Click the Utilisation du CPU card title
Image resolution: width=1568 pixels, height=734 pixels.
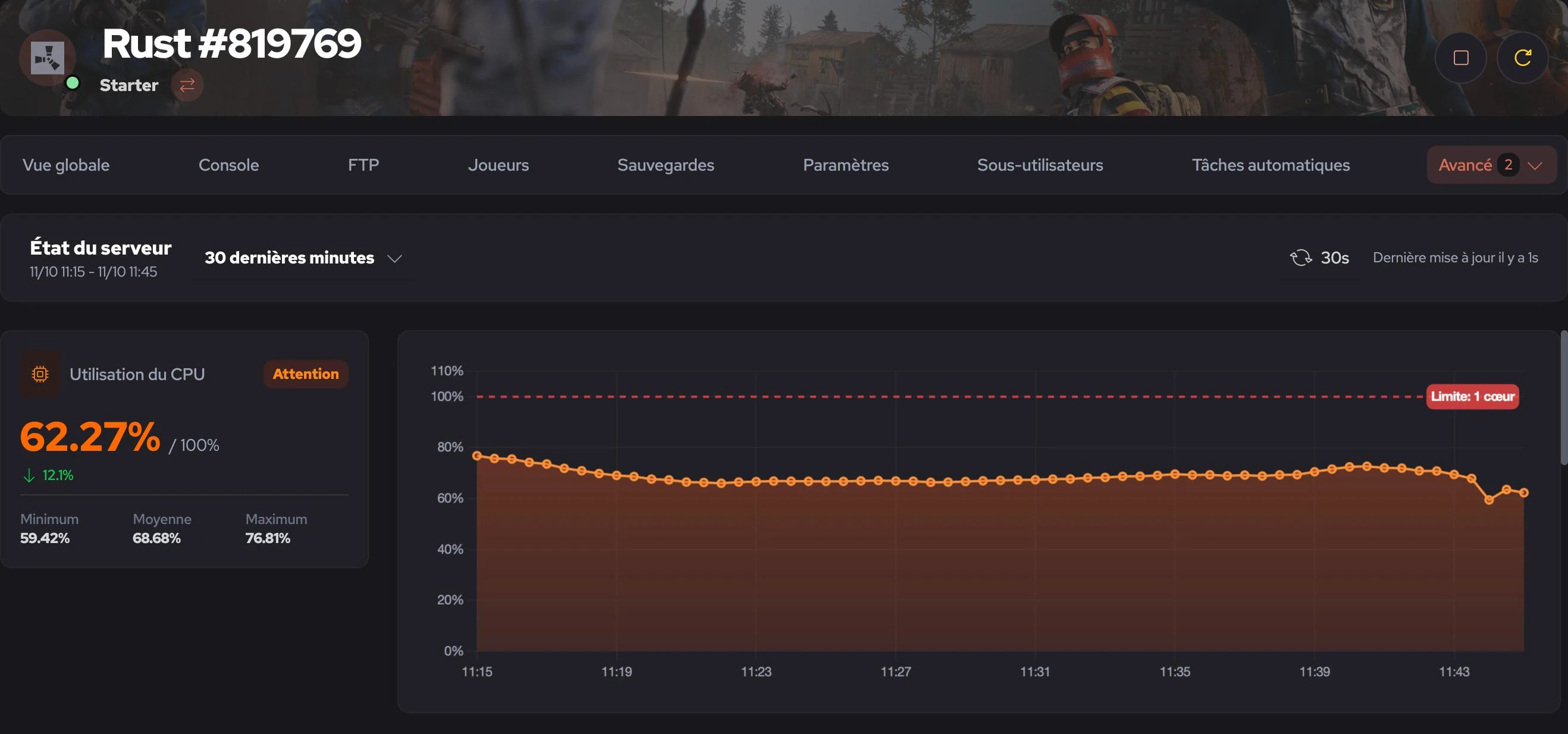point(137,374)
